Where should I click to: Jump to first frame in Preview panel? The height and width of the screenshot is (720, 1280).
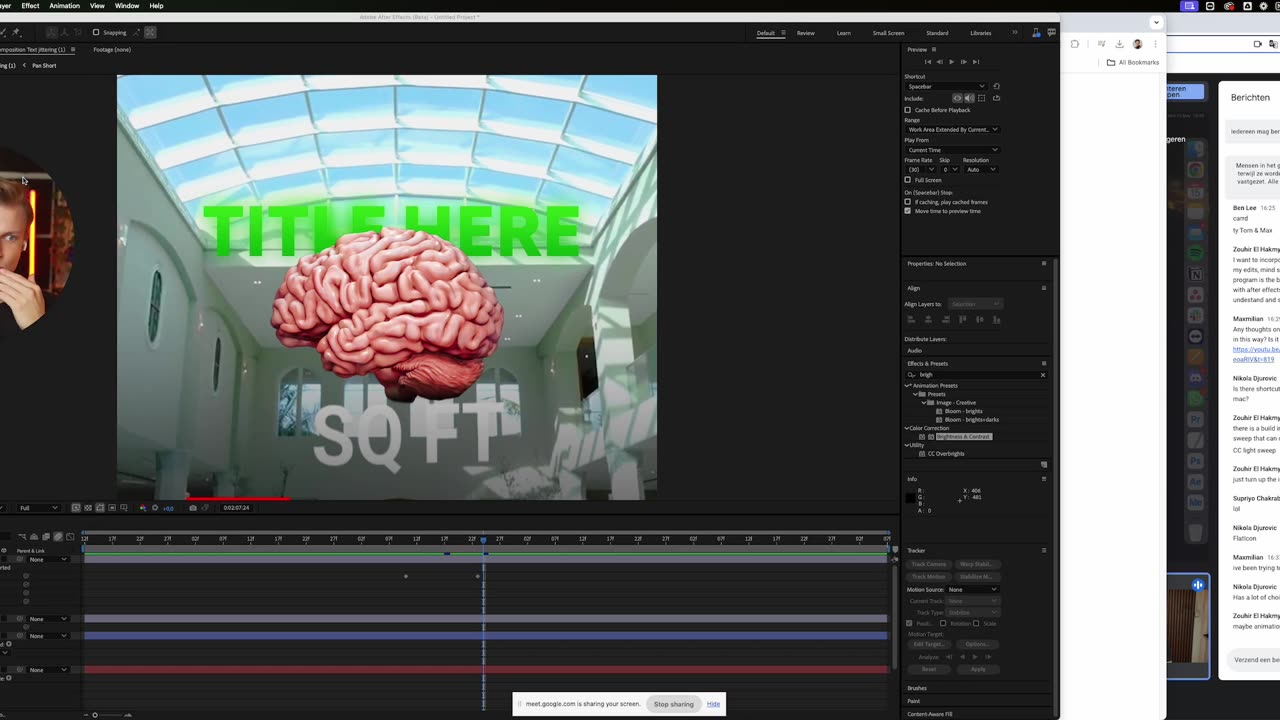point(927,62)
